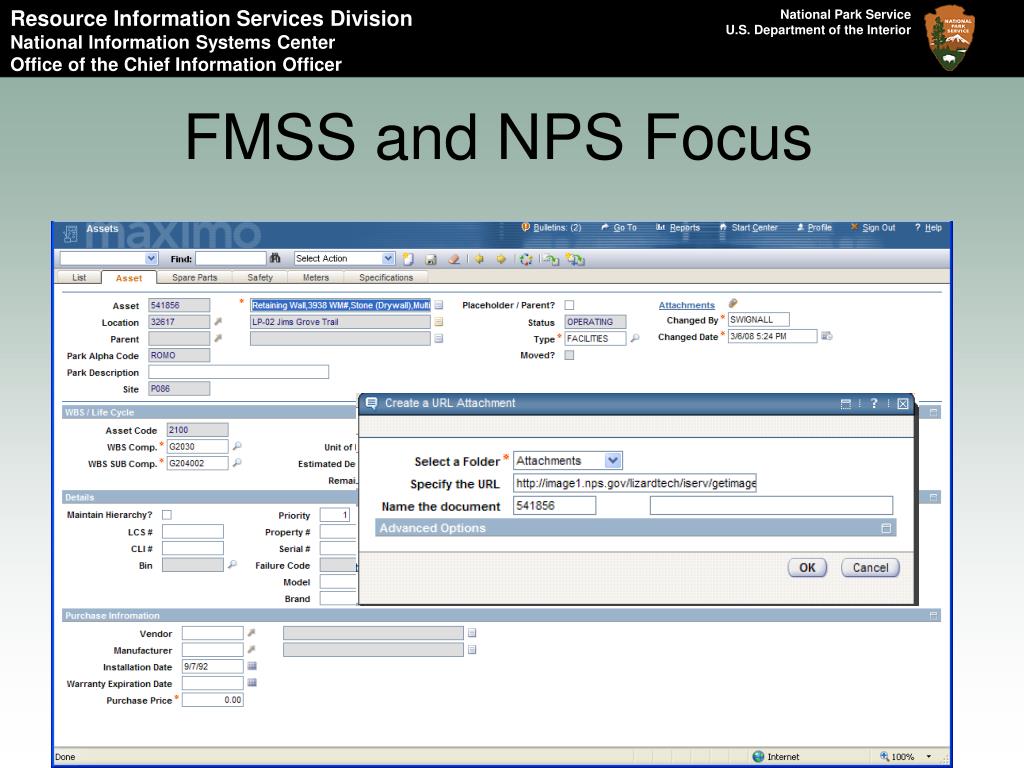
Task: Click the Park Description field
Action: tap(238, 372)
